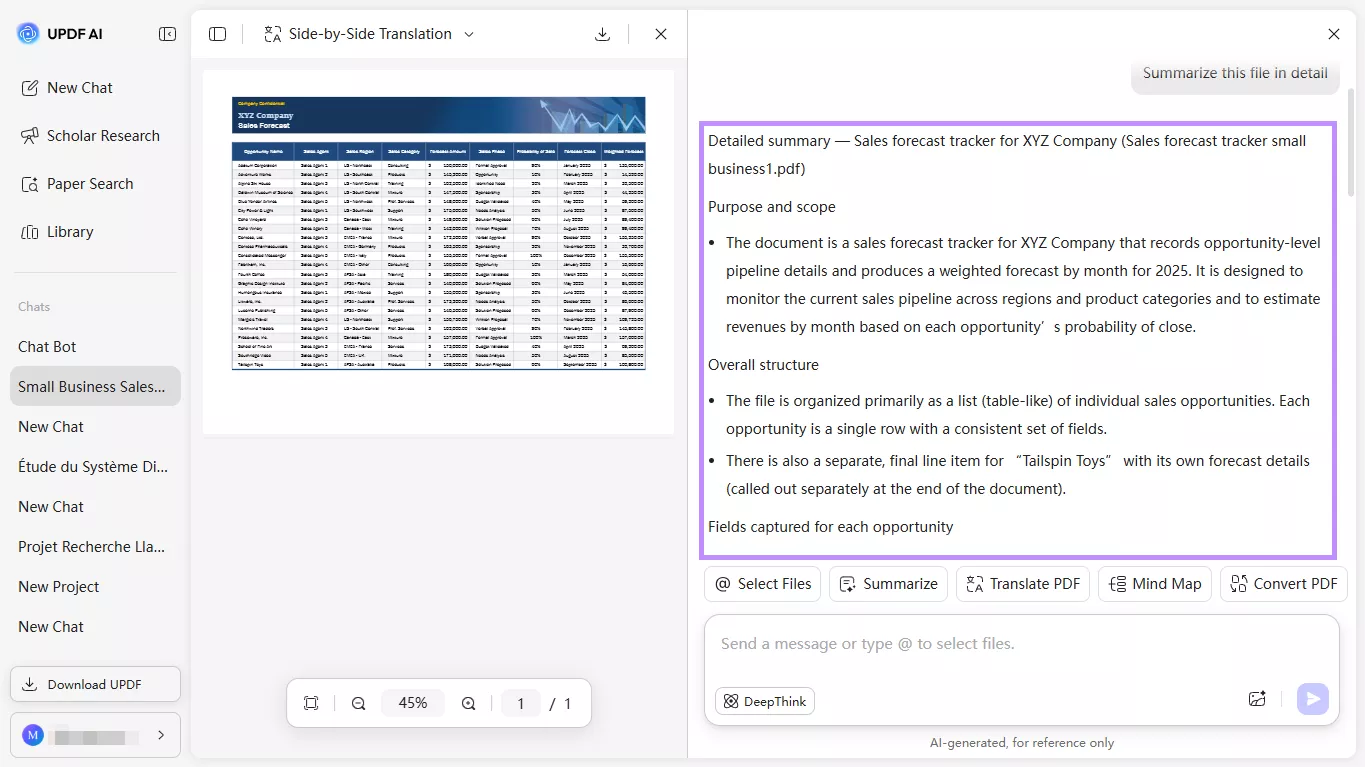This screenshot has width=1365, height=767.
Task: Open Select Files with the @ icon
Action: click(762, 583)
